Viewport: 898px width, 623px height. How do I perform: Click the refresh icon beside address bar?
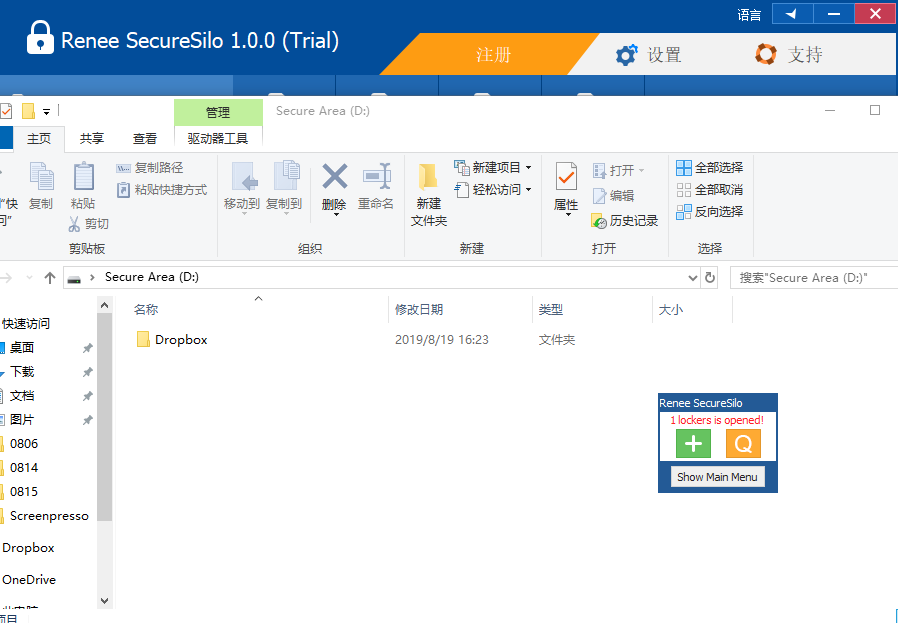pos(710,278)
